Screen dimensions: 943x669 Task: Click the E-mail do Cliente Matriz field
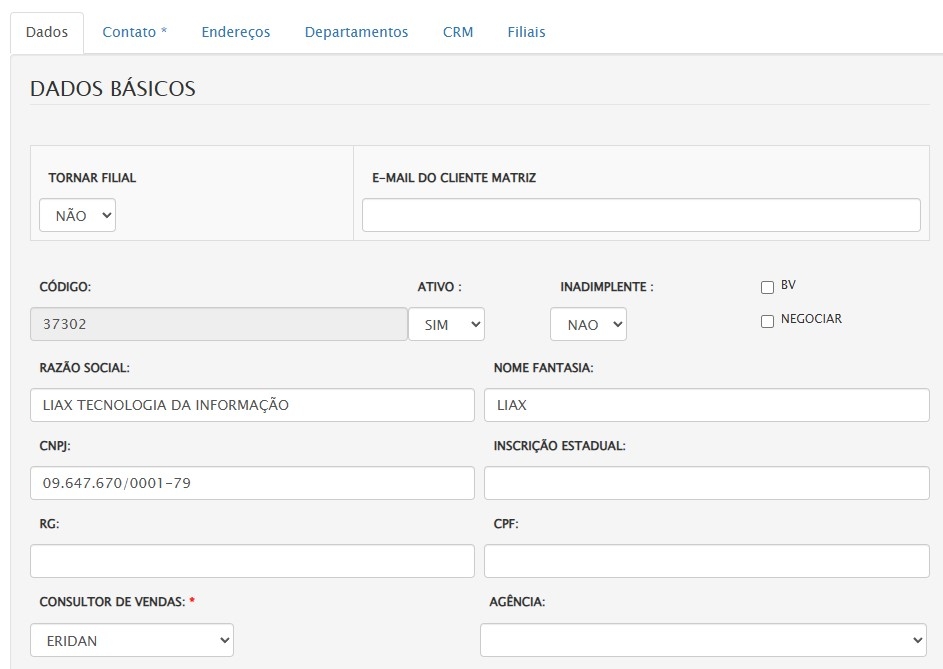click(640, 215)
